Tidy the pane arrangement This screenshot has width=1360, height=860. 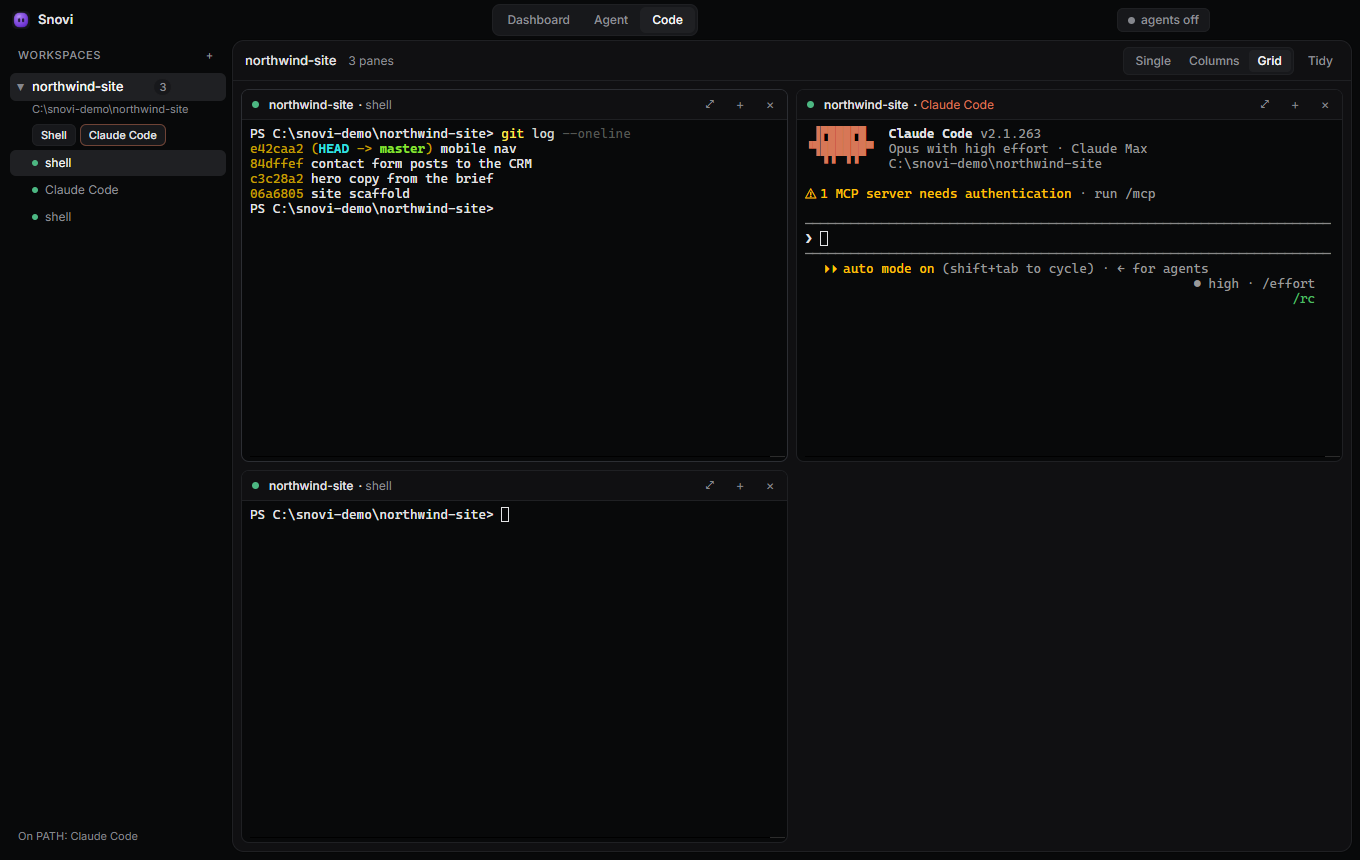(1320, 61)
